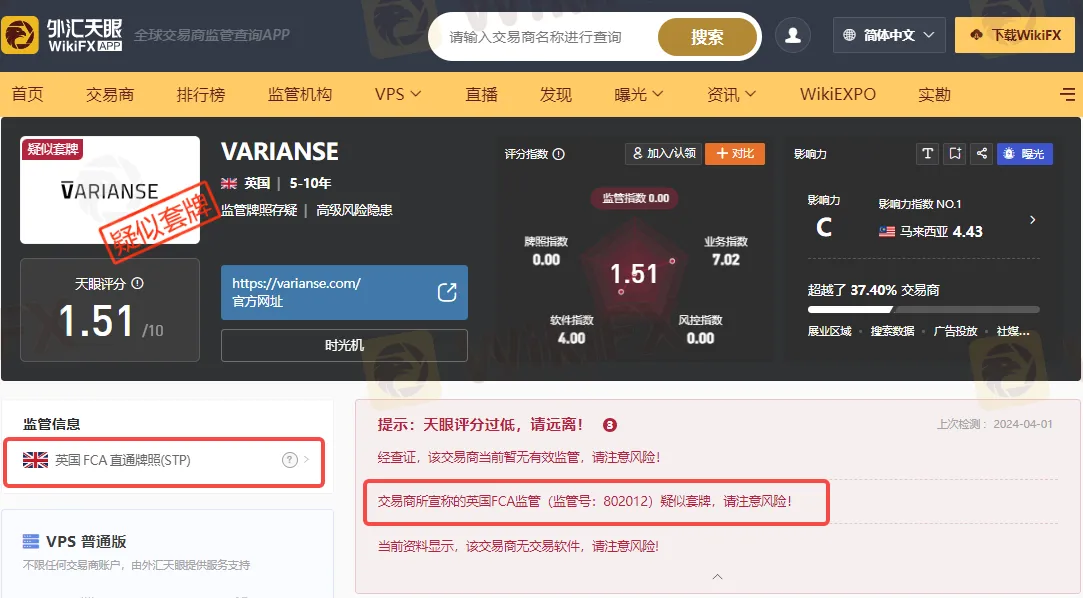Viewport: 1083px width, 598px height.
Task: Click the red warning count badge 3
Action: point(609,425)
